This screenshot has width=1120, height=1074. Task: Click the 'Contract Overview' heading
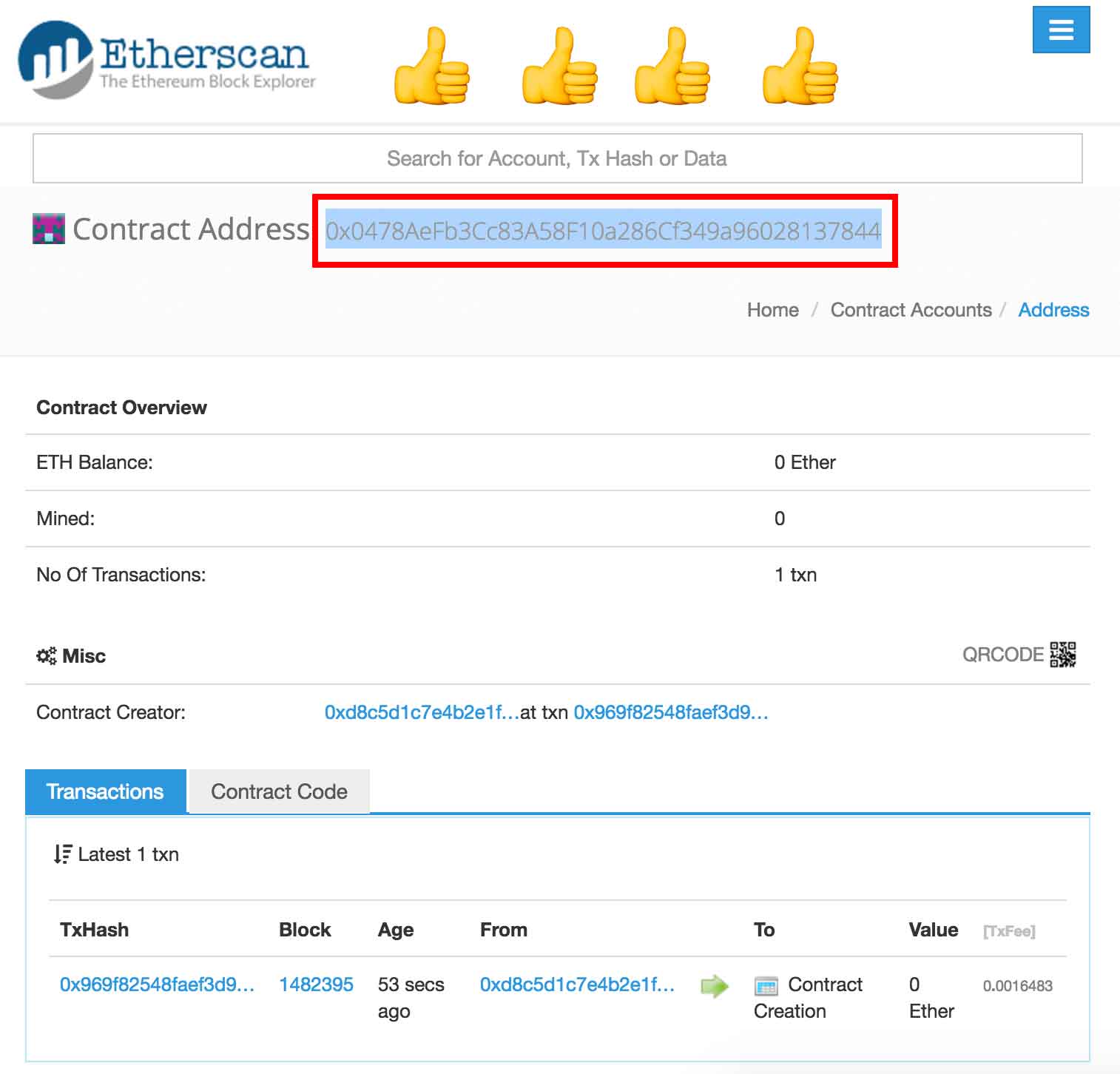pos(122,408)
